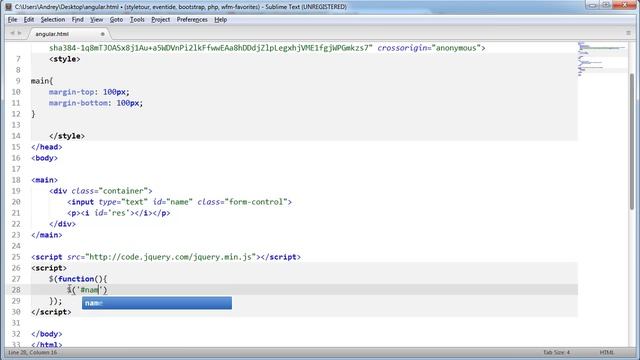Open the Project menu
640x360 pixels.
click(x=160, y=20)
